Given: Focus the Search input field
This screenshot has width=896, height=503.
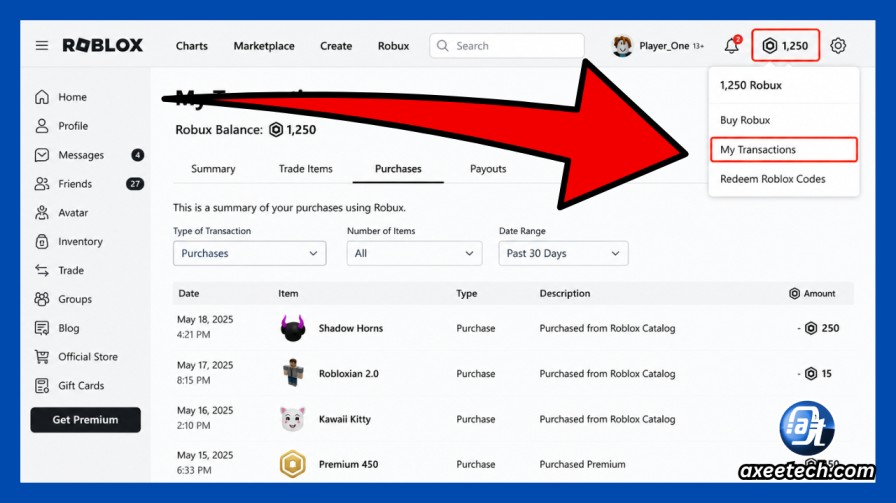Looking at the screenshot, I should (x=507, y=46).
